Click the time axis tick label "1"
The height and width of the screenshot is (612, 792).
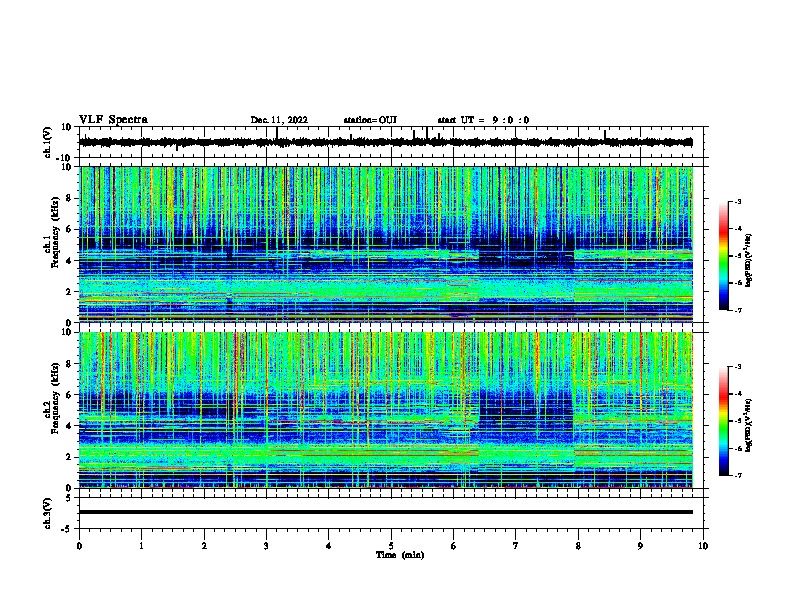coord(142,546)
